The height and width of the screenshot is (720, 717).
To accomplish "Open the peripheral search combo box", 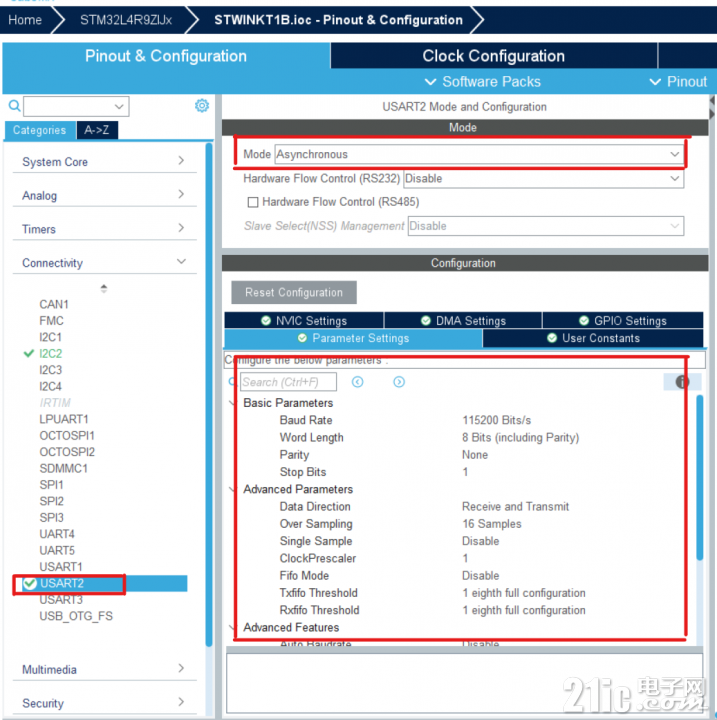I will (x=76, y=107).
